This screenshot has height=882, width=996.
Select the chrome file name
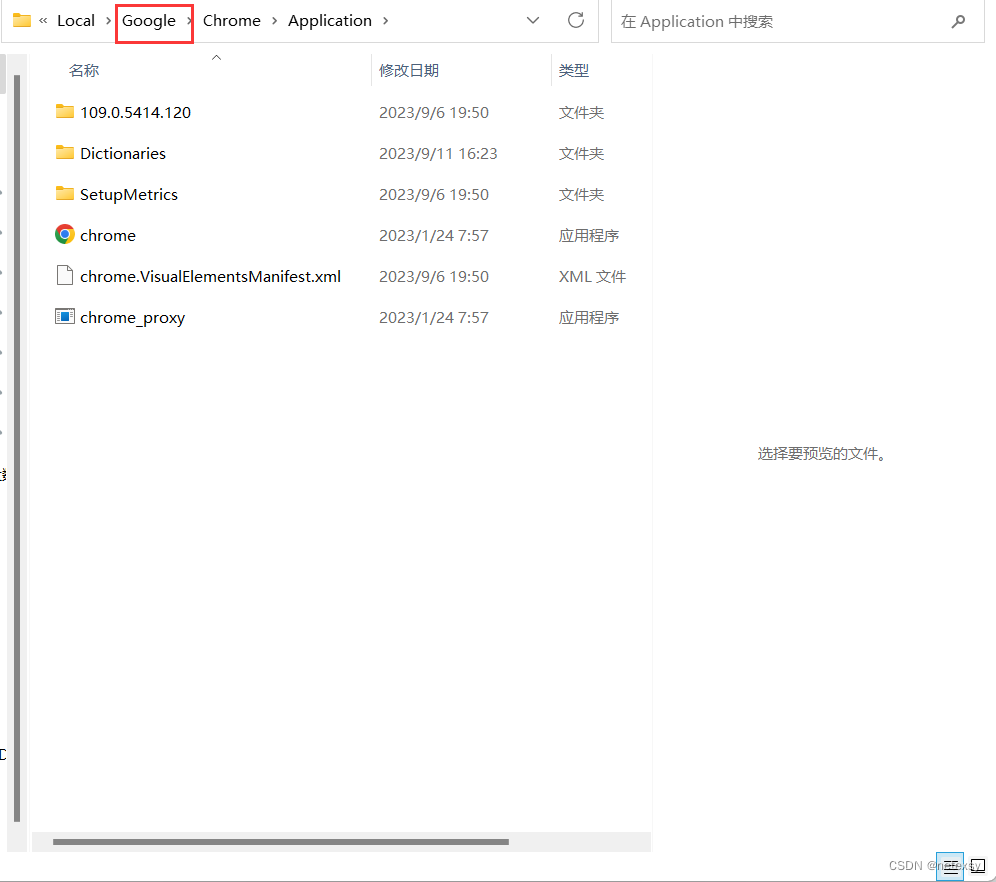click(108, 236)
